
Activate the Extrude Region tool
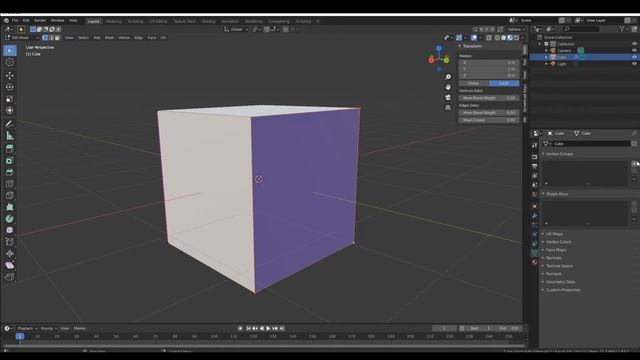10,149
